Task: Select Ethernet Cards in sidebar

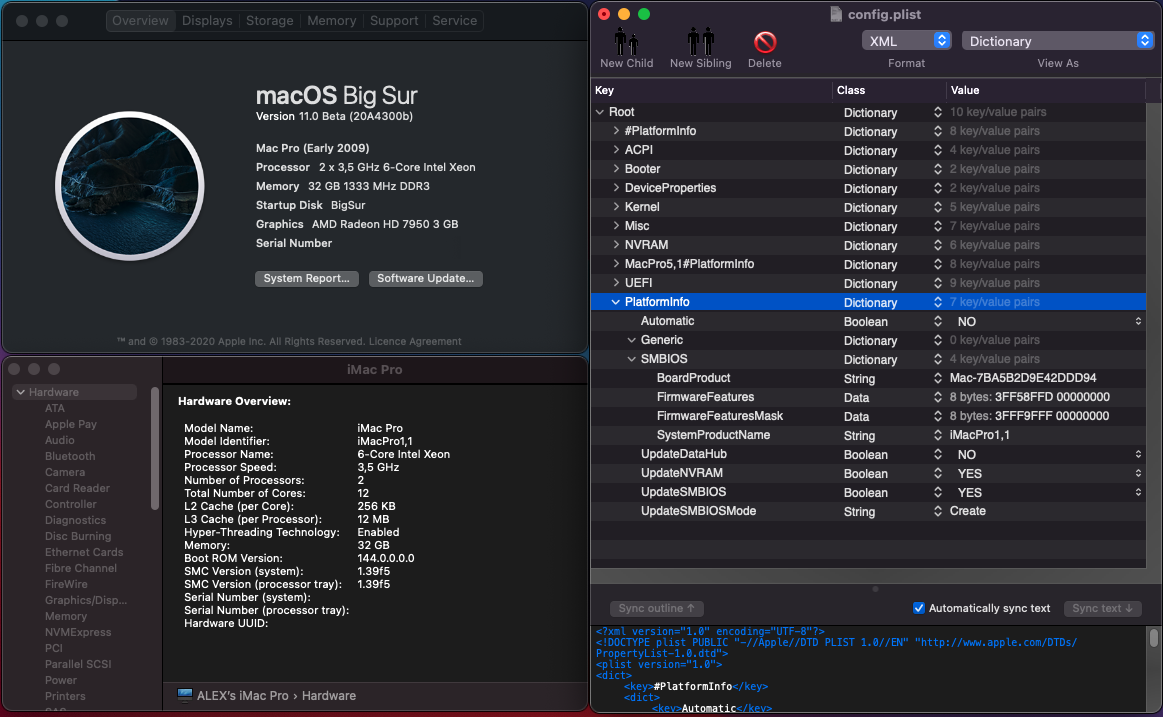Action: [84, 552]
